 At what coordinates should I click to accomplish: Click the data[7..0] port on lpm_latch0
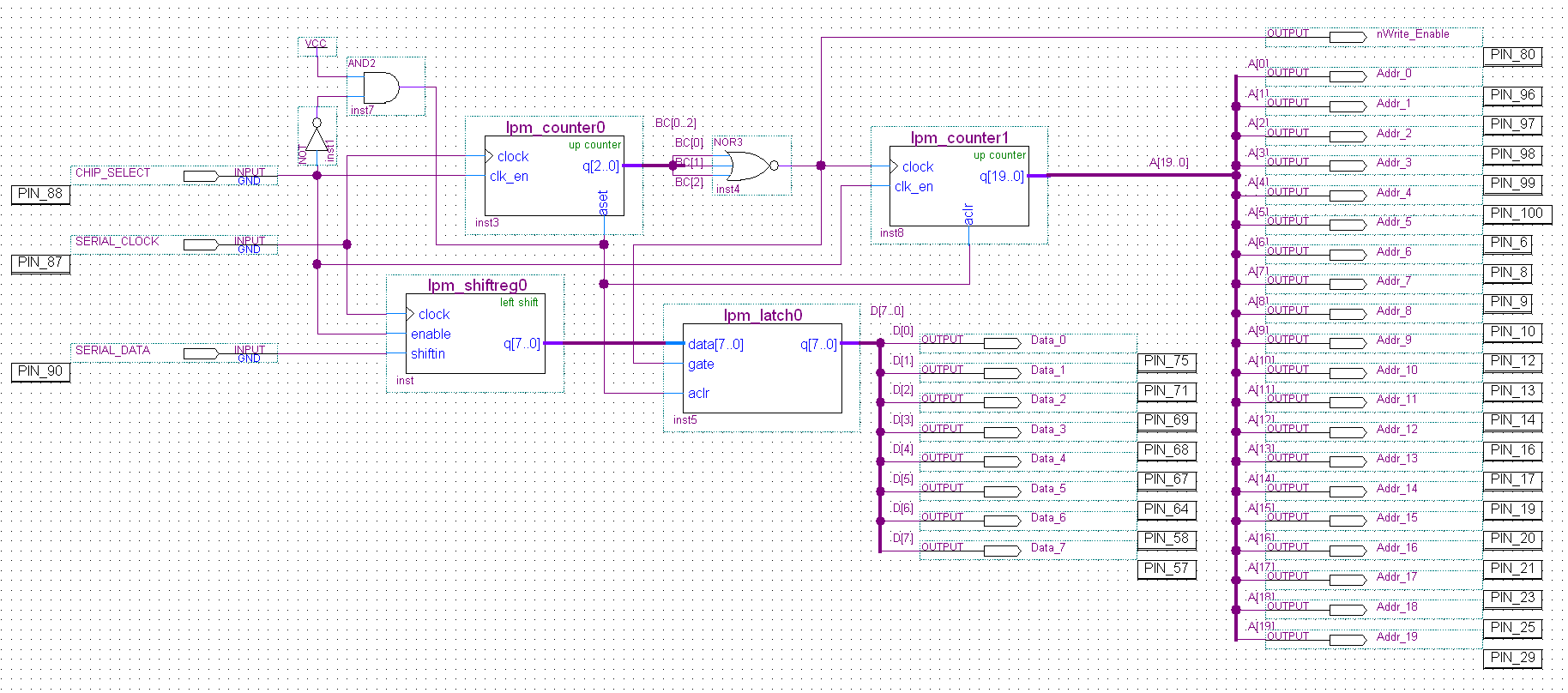click(x=715, y=345)
